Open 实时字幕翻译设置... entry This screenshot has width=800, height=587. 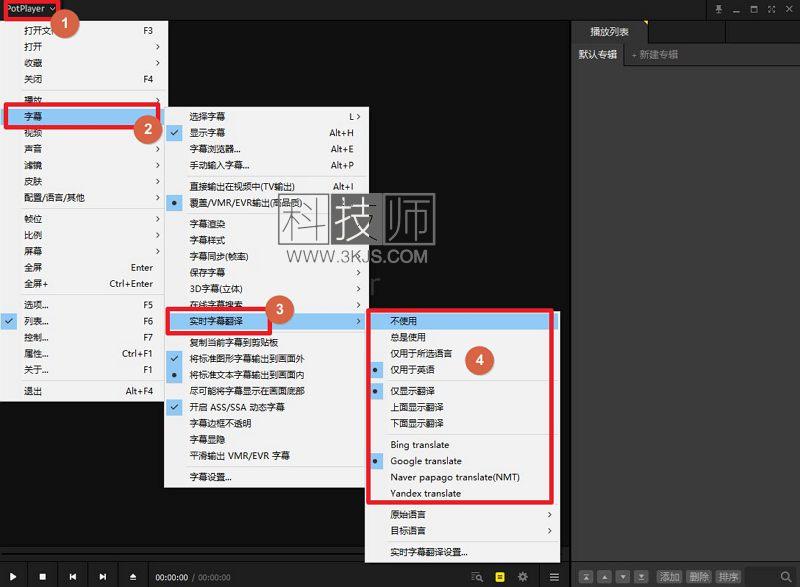tap(462, 552)
